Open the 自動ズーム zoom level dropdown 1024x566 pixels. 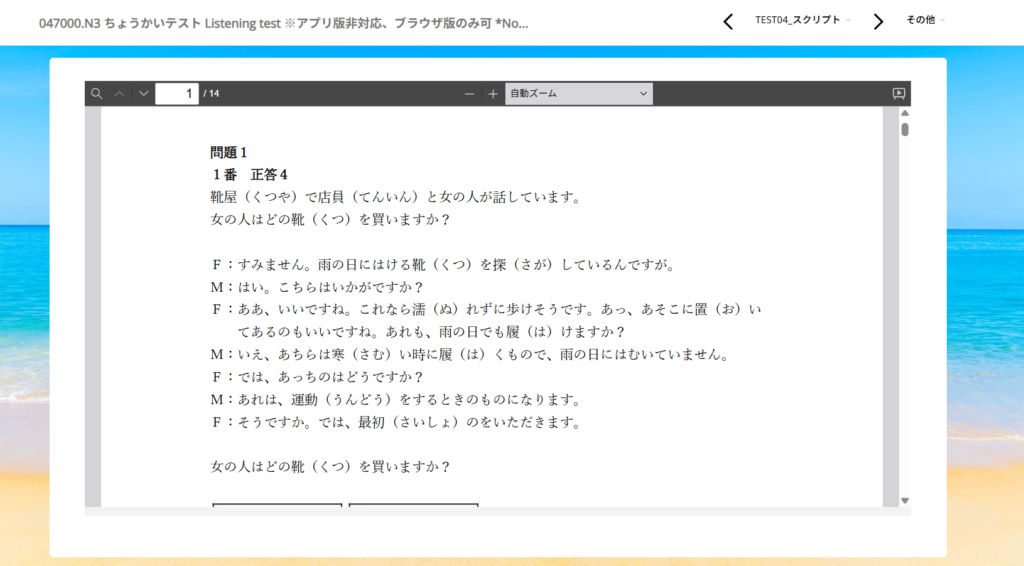click(578, 94)
